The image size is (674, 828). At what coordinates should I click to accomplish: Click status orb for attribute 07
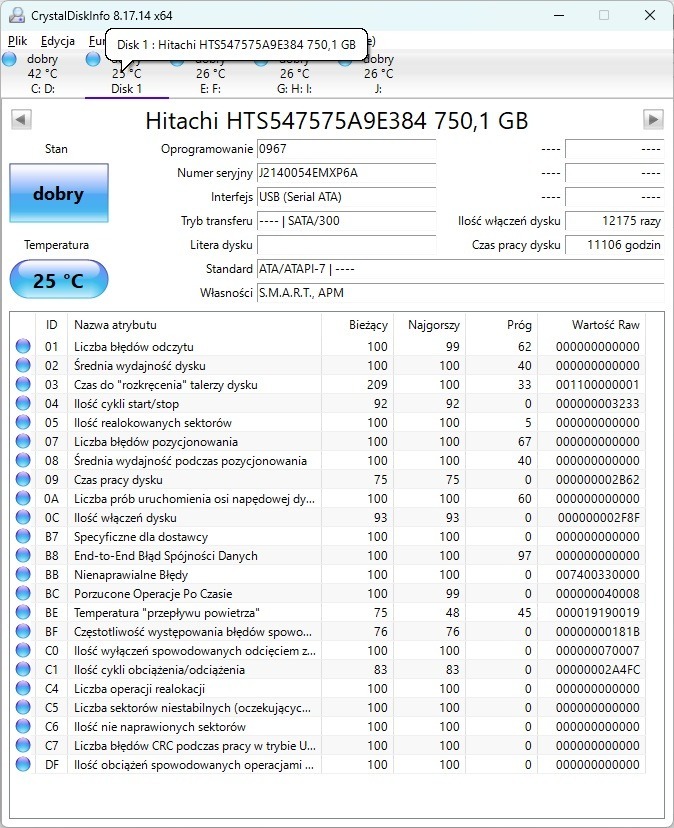(23, 441)
